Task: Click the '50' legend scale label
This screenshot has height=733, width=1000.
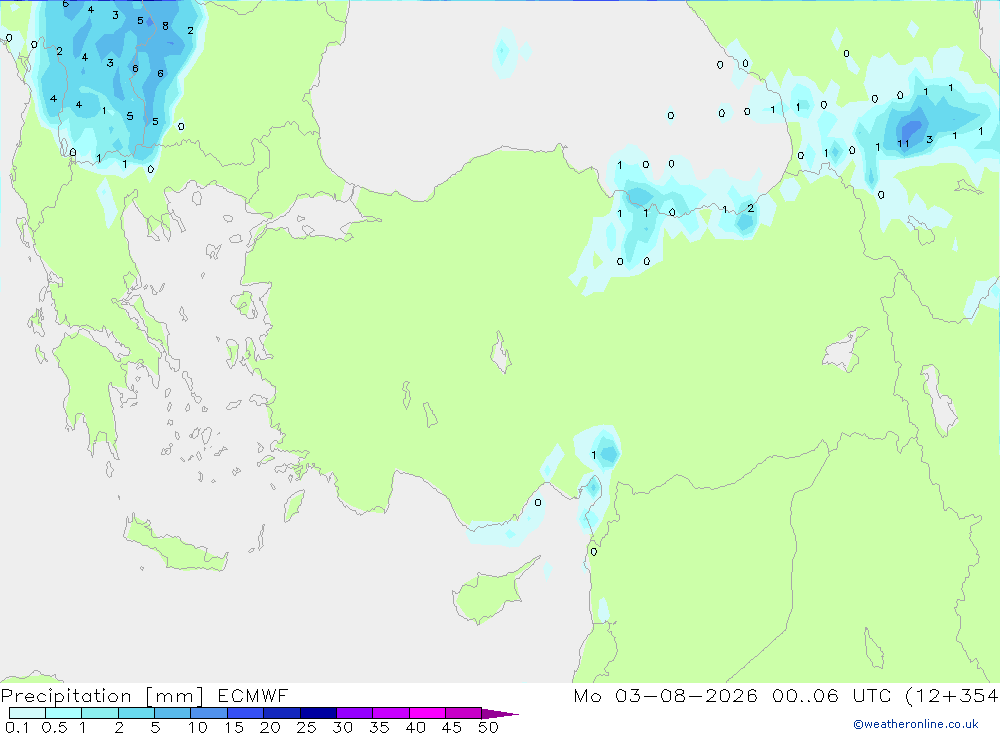Action: click(x=488, y=727)
